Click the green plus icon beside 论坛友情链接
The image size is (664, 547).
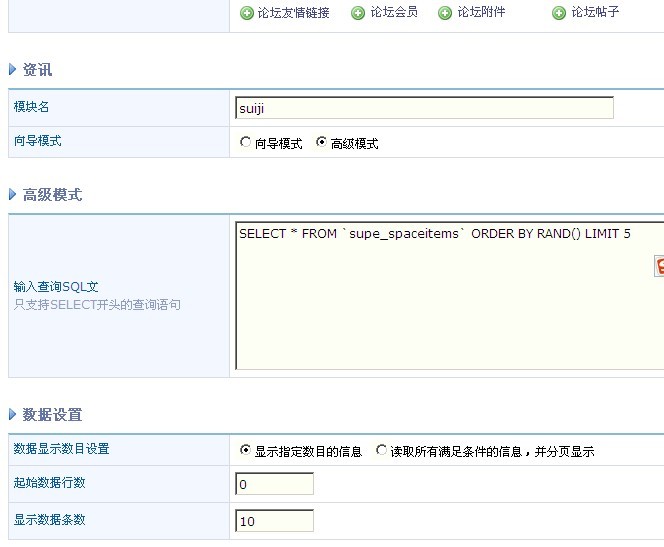(247, 14)
